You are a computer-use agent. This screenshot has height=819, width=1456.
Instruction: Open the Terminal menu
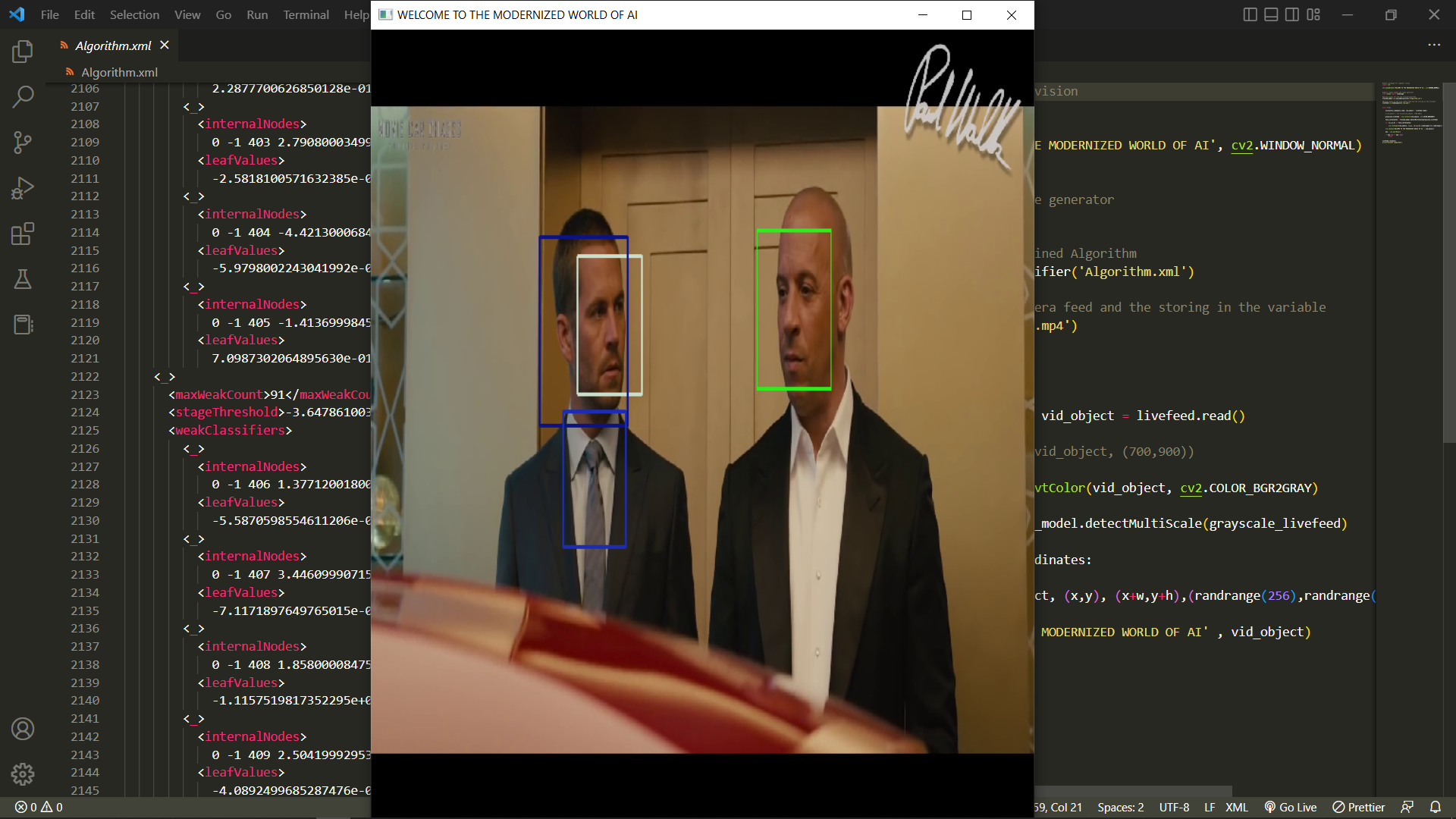pos(306,14)
